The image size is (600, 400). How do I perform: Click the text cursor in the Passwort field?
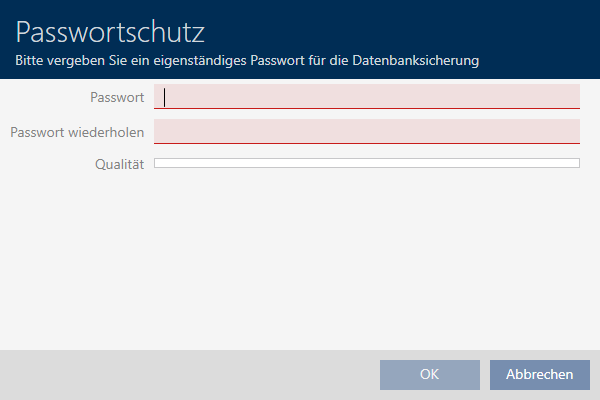(x=165, y=97)
